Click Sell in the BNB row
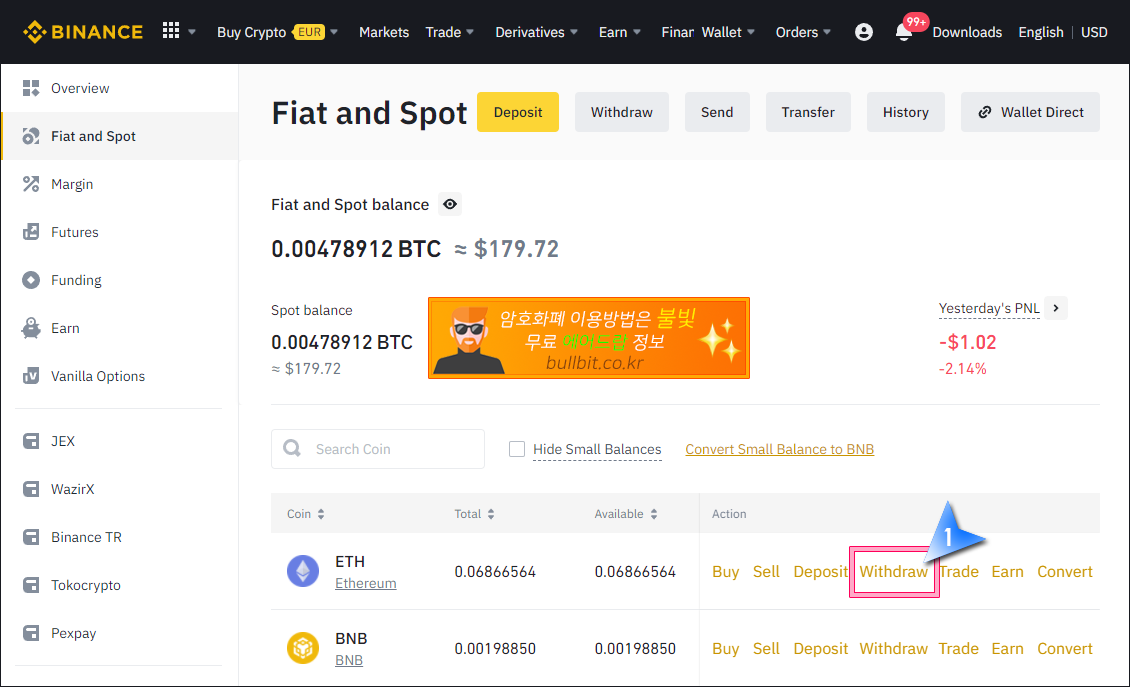 (766, 648)
